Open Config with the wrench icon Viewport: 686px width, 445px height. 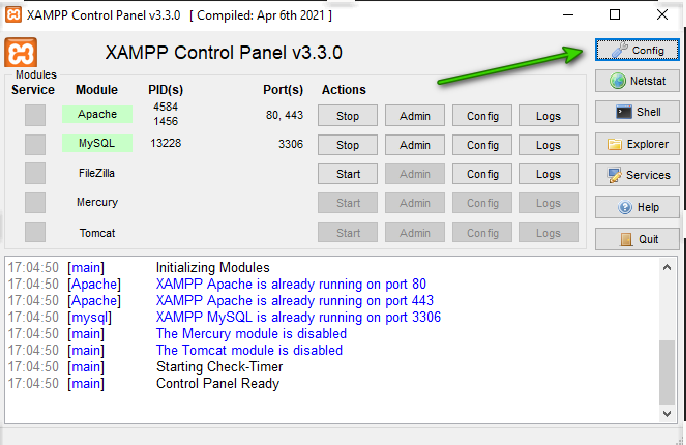coord(637,50)
